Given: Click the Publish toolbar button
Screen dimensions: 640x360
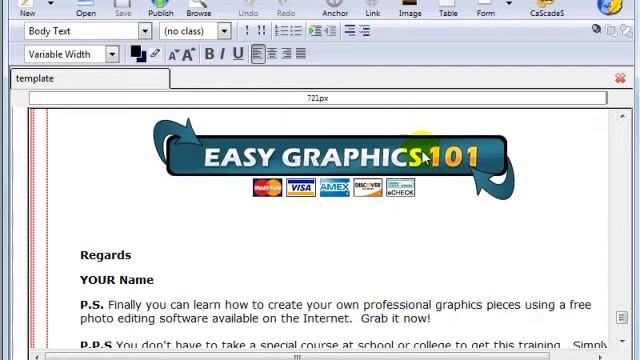Looking at the screenshot, I should 160,8.
